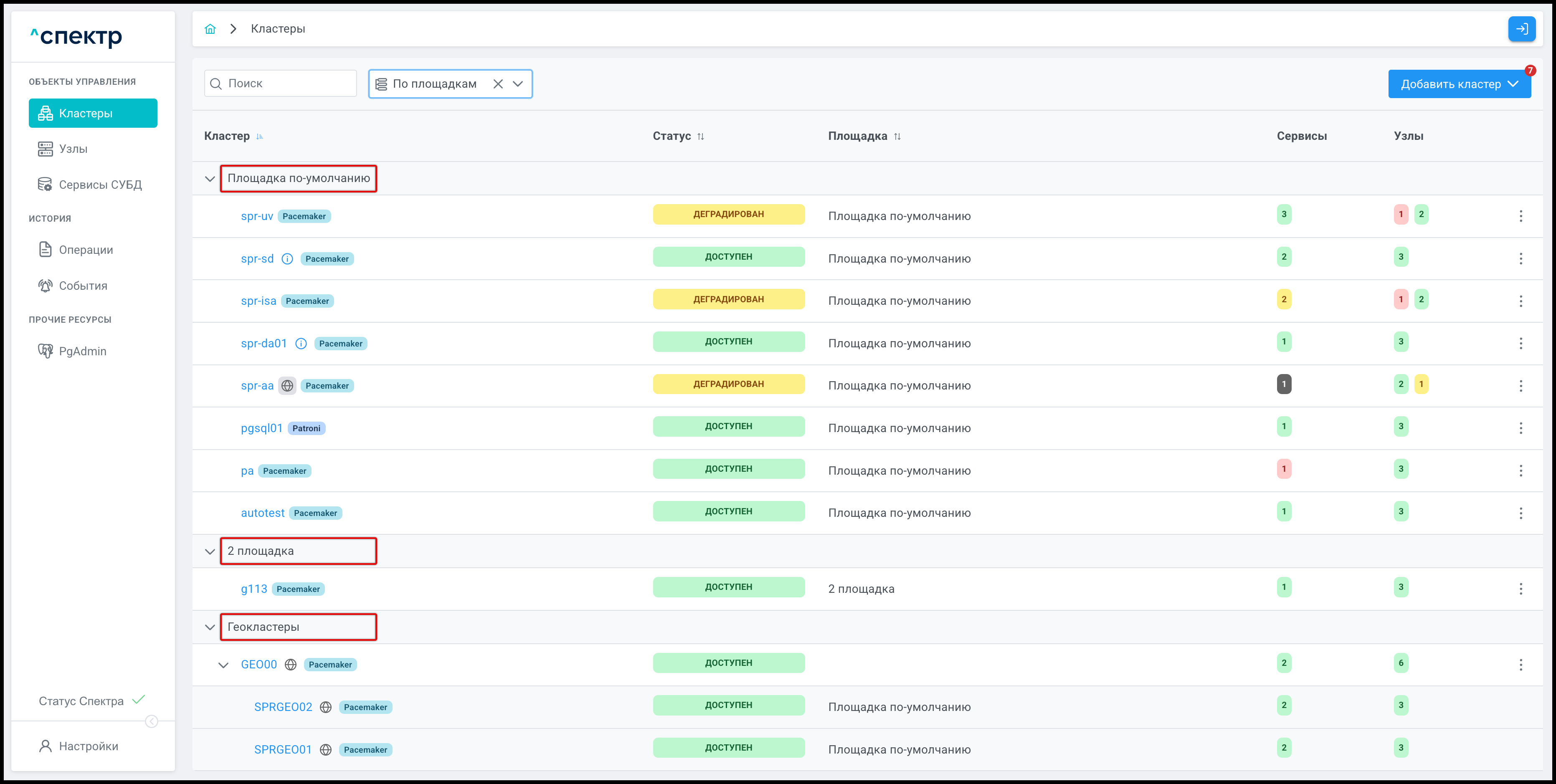
Task: Click info icon next to spr-sd
Action: [x=287, y=259]
